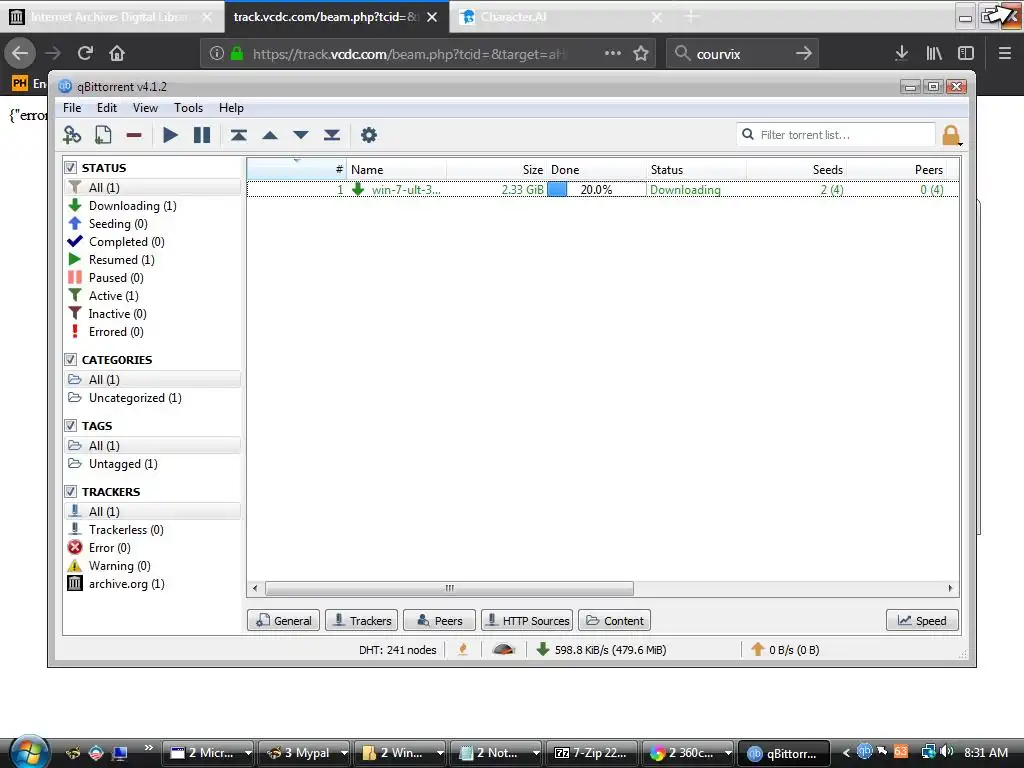Toggle TRACKERS filter checkbox
Screen dimensions: 1024x768
pos(71,491)
